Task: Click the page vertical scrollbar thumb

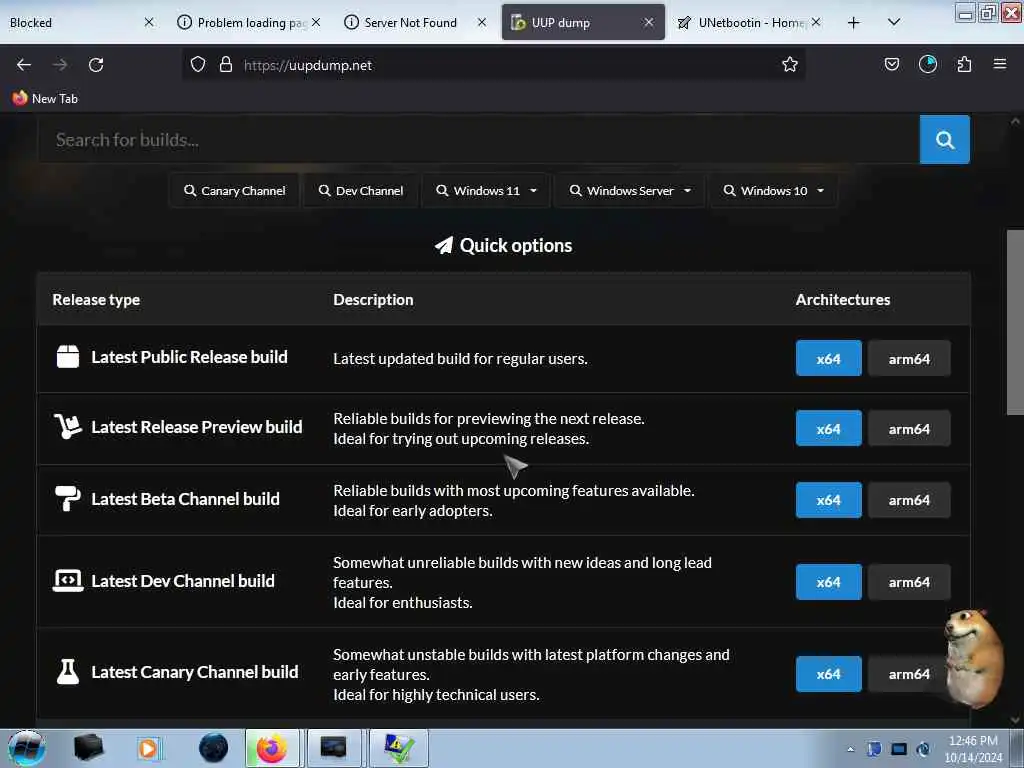Action: click(x=1015, y=322)
